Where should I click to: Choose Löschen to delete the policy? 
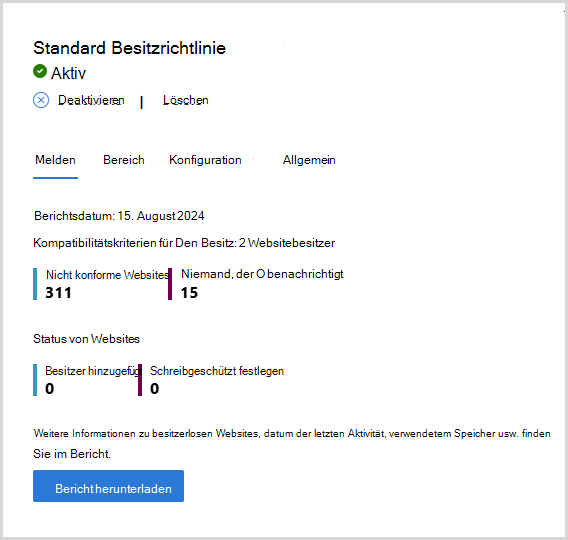pos(185,100)
